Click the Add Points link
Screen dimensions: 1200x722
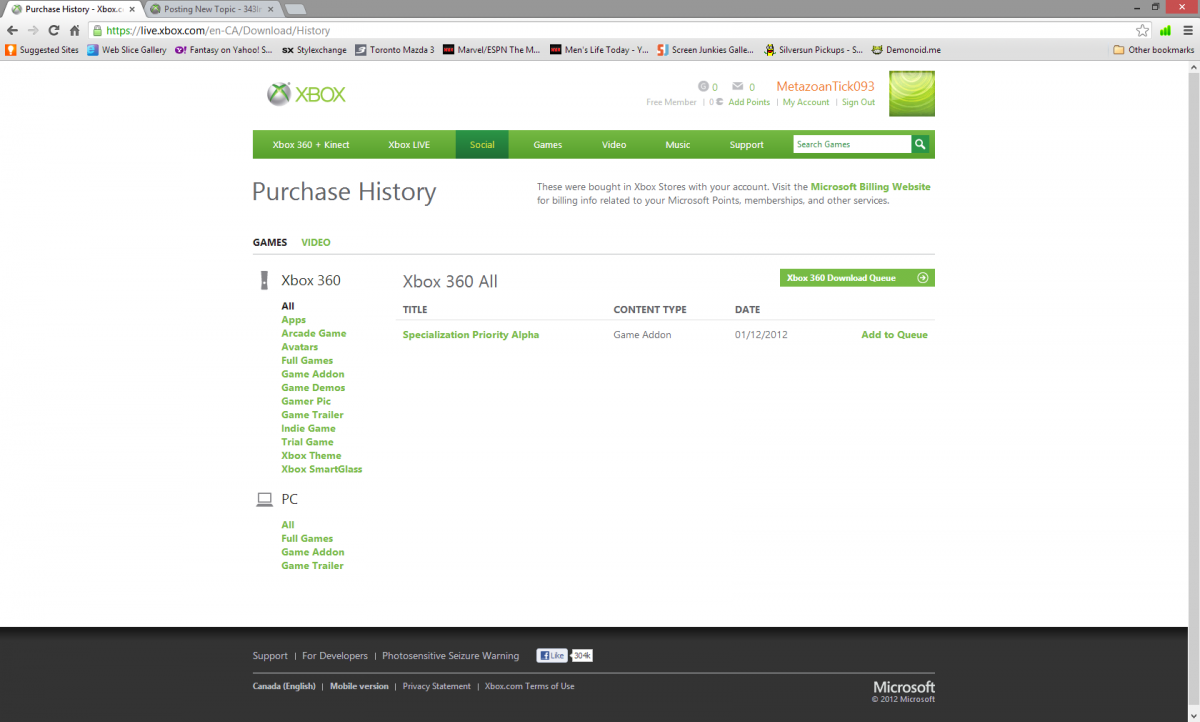pyautogui.click(x=749, y=102)
